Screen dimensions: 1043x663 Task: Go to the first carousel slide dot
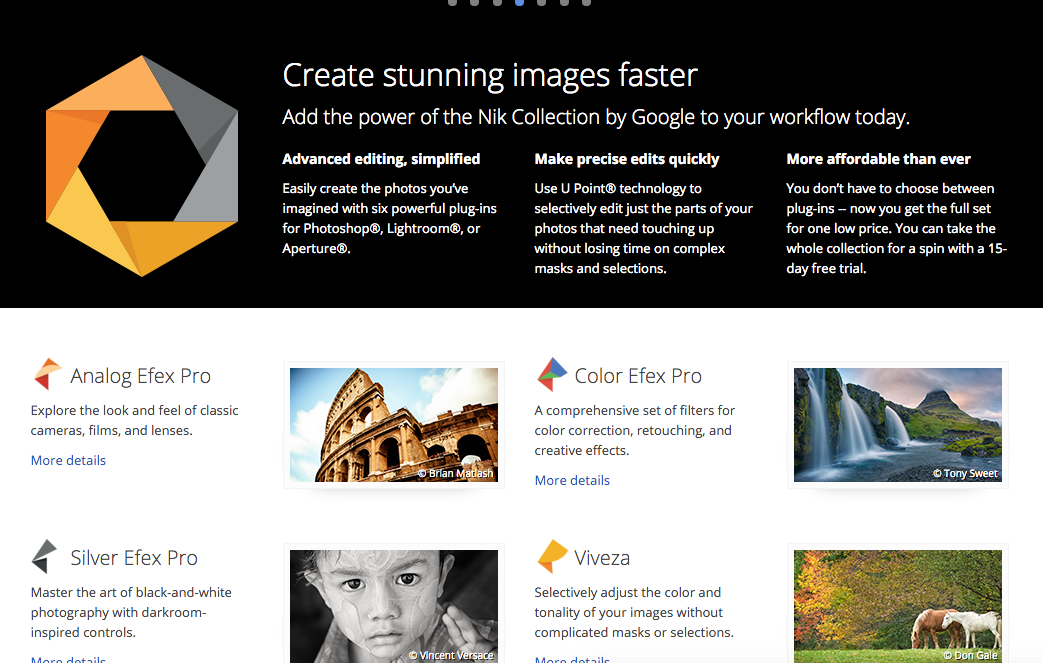[452, 3]
